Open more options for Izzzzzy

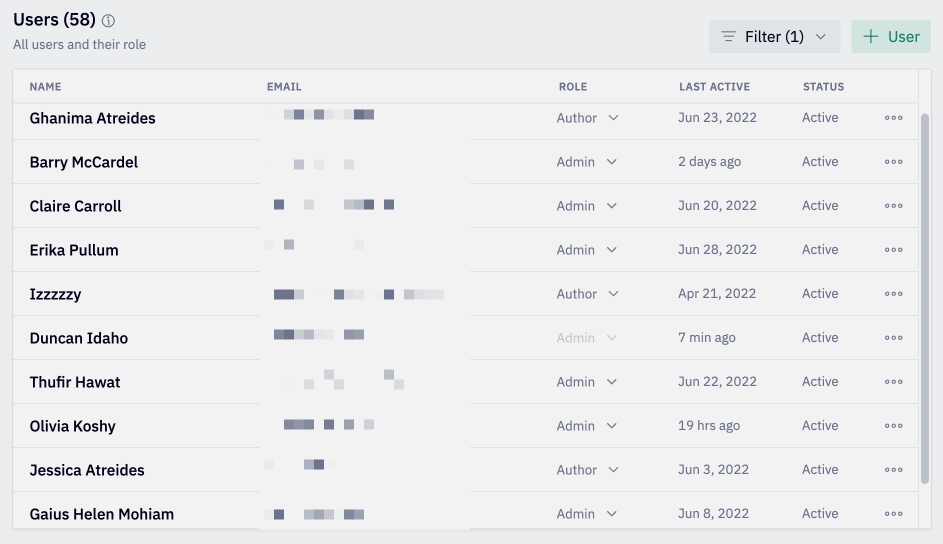[x=893, y=294]
